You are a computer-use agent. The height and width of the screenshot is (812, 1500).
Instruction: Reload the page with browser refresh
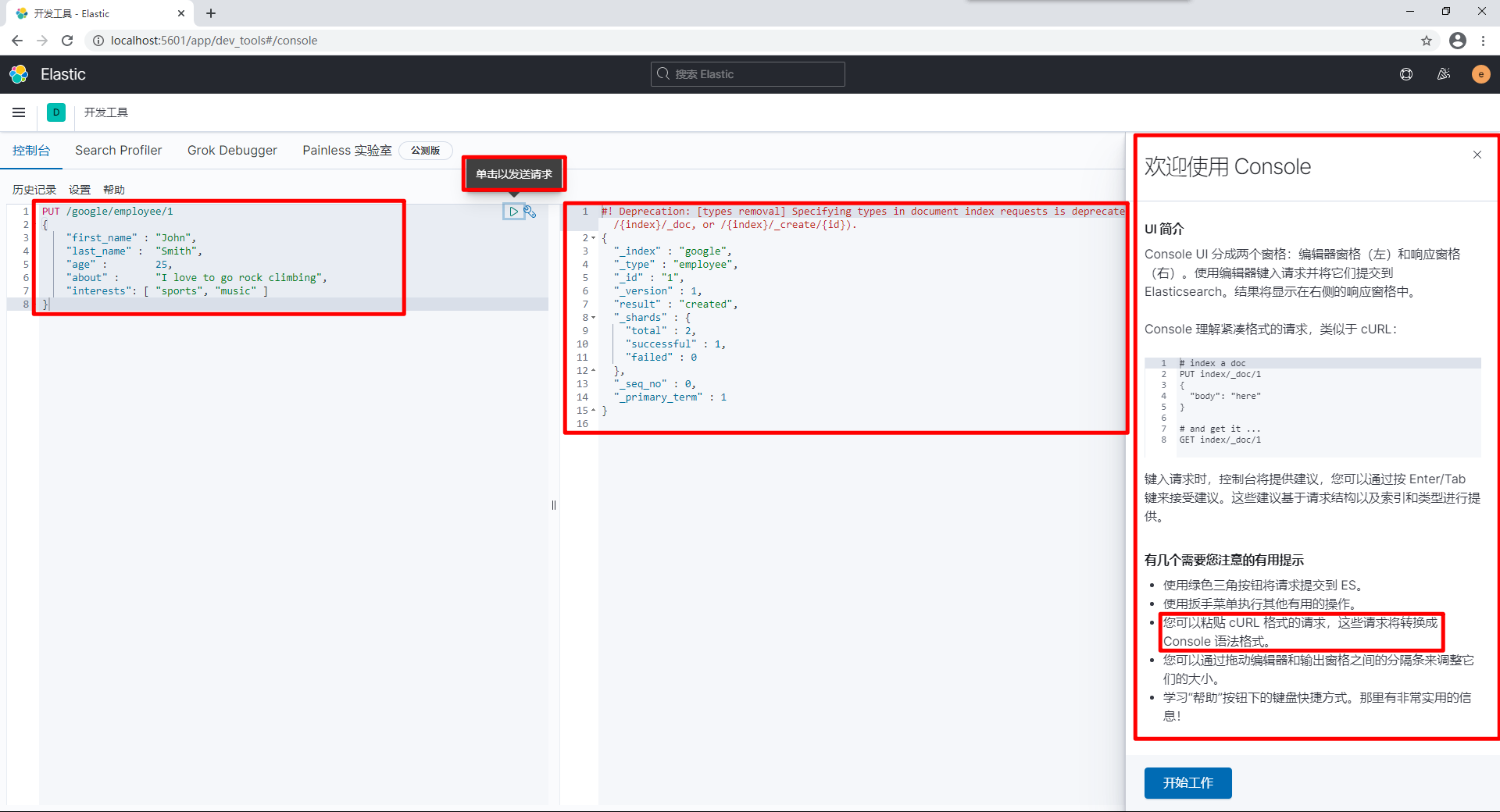67,41
